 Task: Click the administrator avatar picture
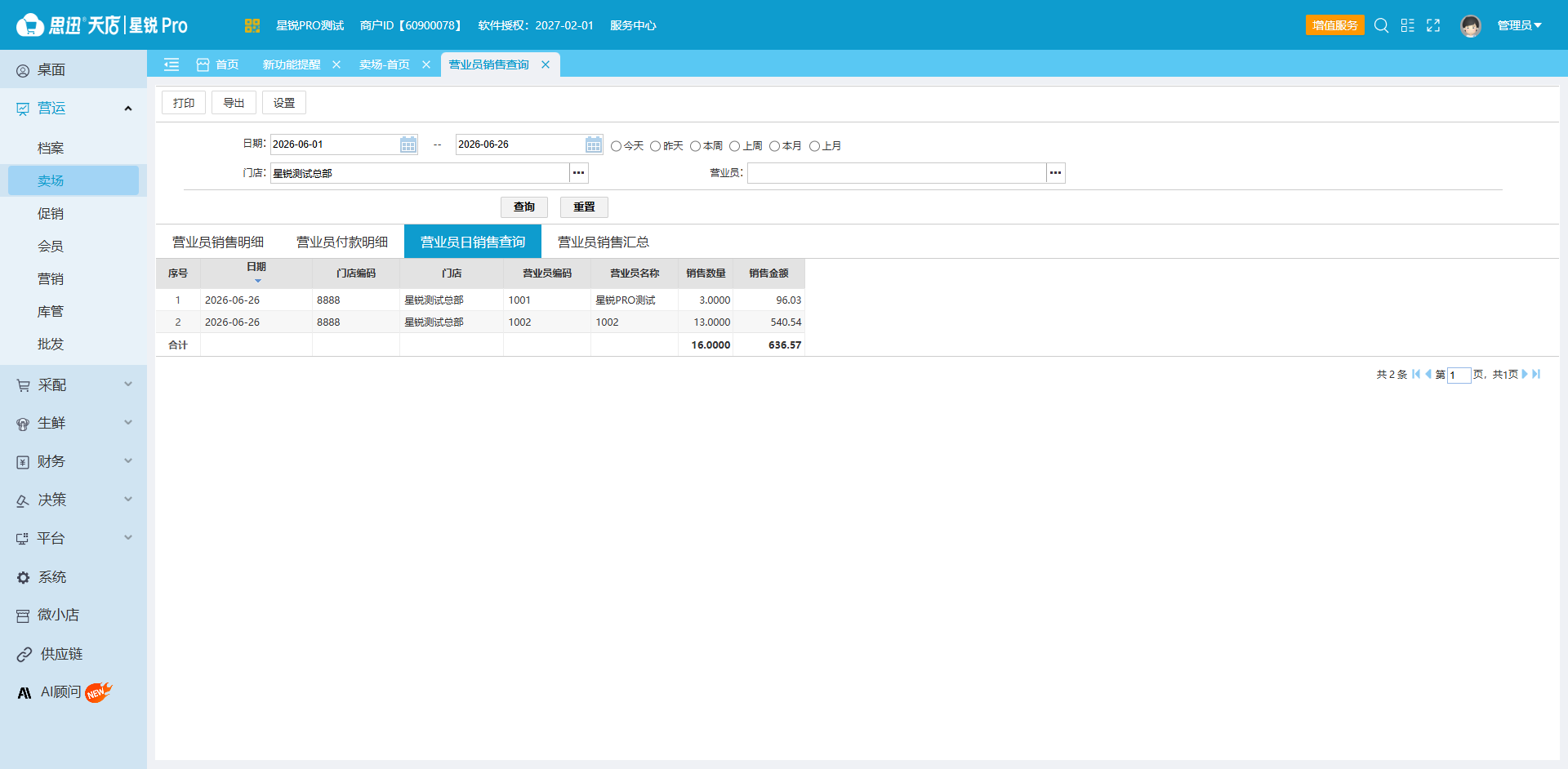1471,26
